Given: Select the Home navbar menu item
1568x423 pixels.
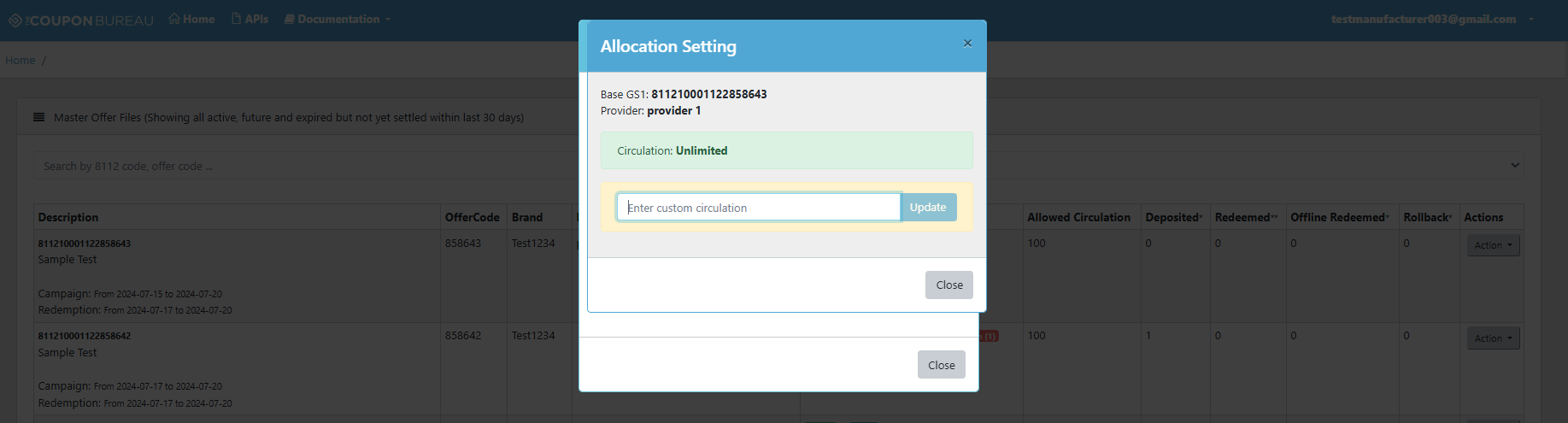Looking at the screenshot, I should [x=191, y=19].
